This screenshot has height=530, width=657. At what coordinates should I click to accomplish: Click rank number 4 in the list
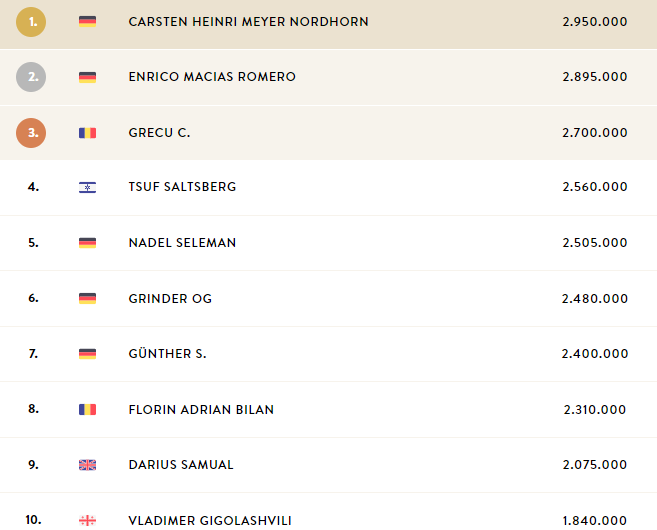[33, 187]
